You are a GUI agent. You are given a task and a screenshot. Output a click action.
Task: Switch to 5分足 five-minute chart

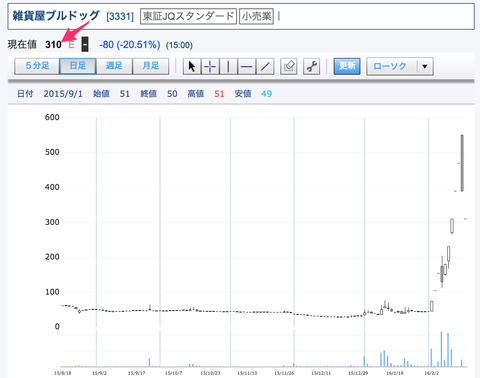pyautogui.click(x=37, y=66)
